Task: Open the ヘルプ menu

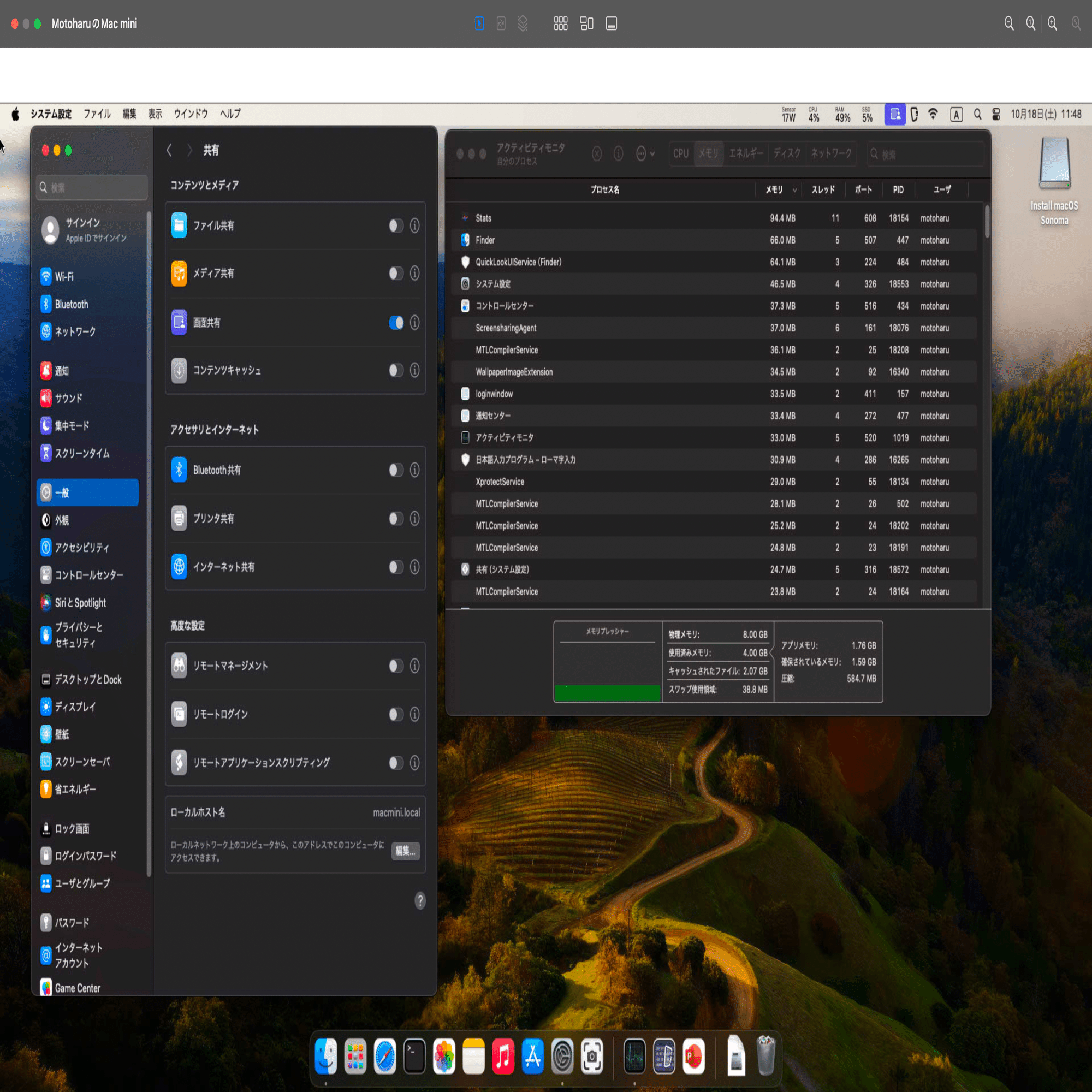Action: click(230, 114)
